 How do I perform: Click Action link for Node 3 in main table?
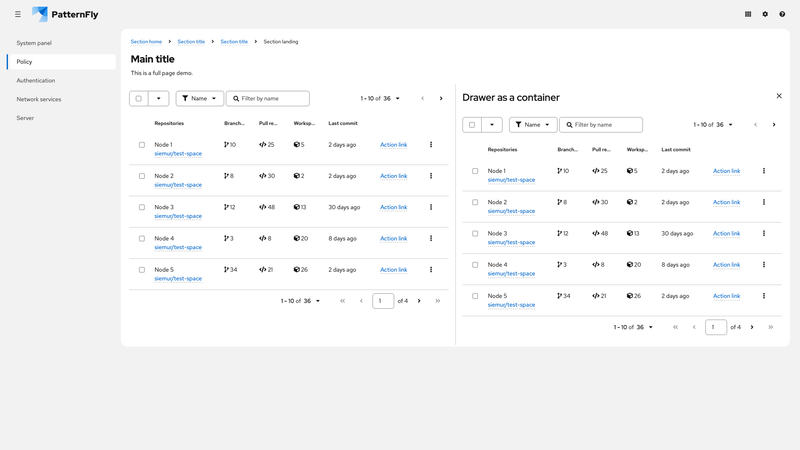[393, 207]
